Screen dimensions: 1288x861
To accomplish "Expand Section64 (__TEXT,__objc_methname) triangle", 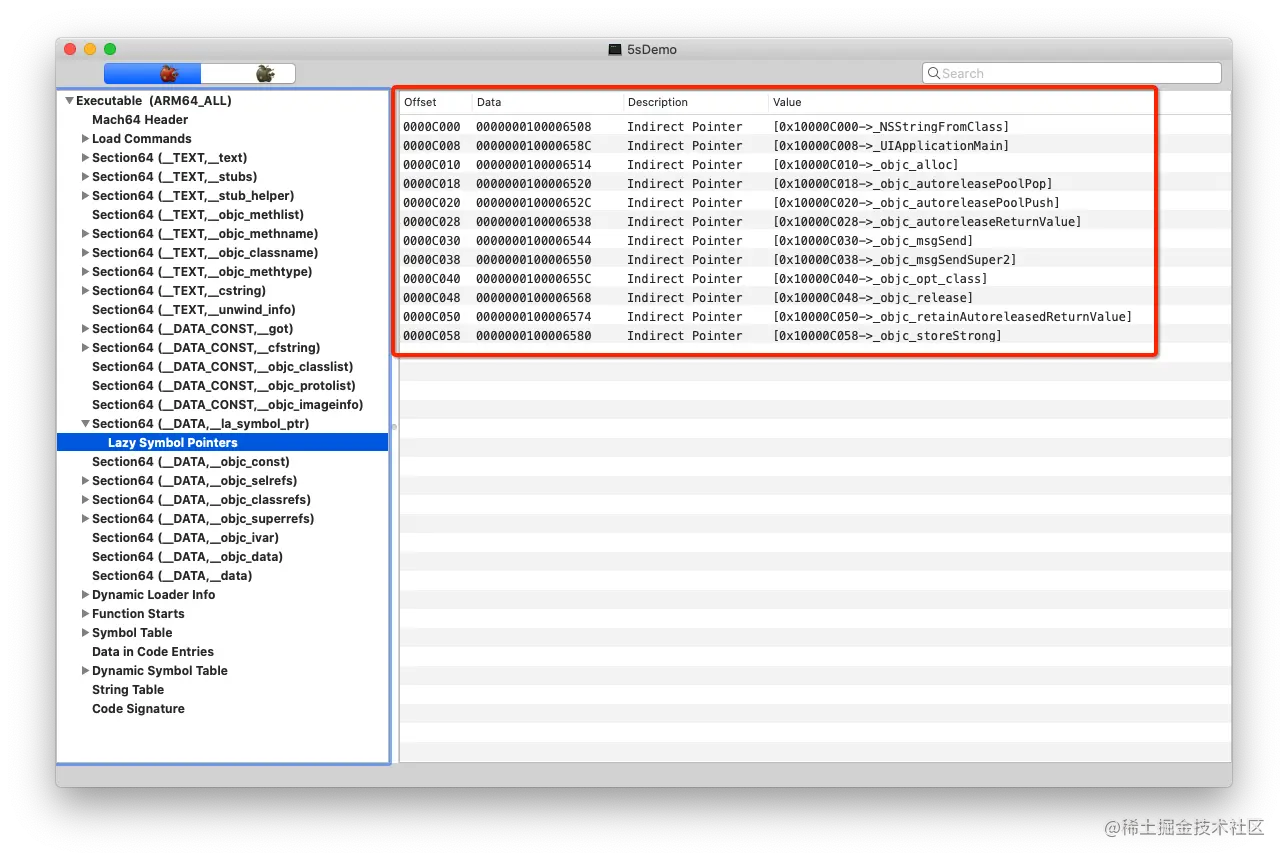I will 85,234.
